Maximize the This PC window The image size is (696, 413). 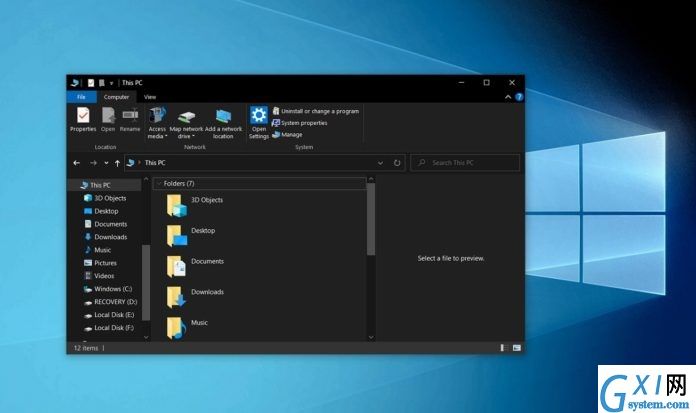(486, 83)
